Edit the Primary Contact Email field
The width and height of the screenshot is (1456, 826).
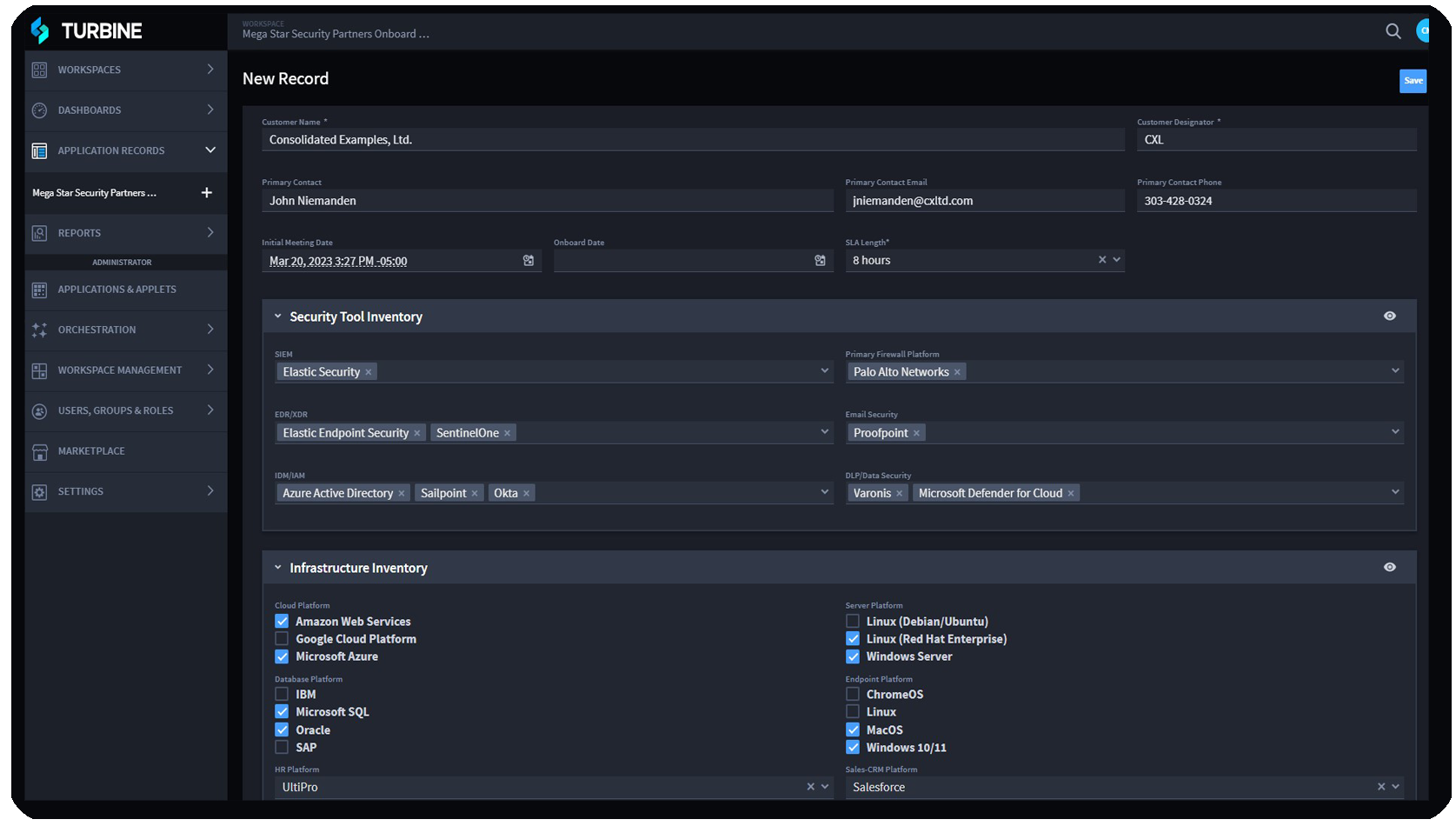point(985,201)
